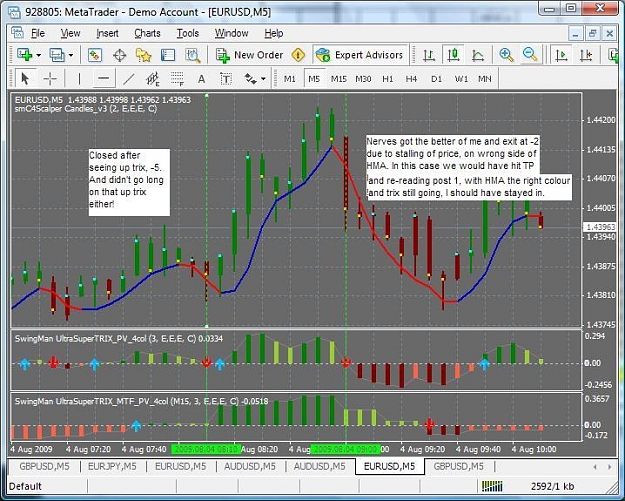Open the MetaEditor yellow diamond icon
This screenshot has width=625, height=501.
pyautogui.click(x=298, y=55)
